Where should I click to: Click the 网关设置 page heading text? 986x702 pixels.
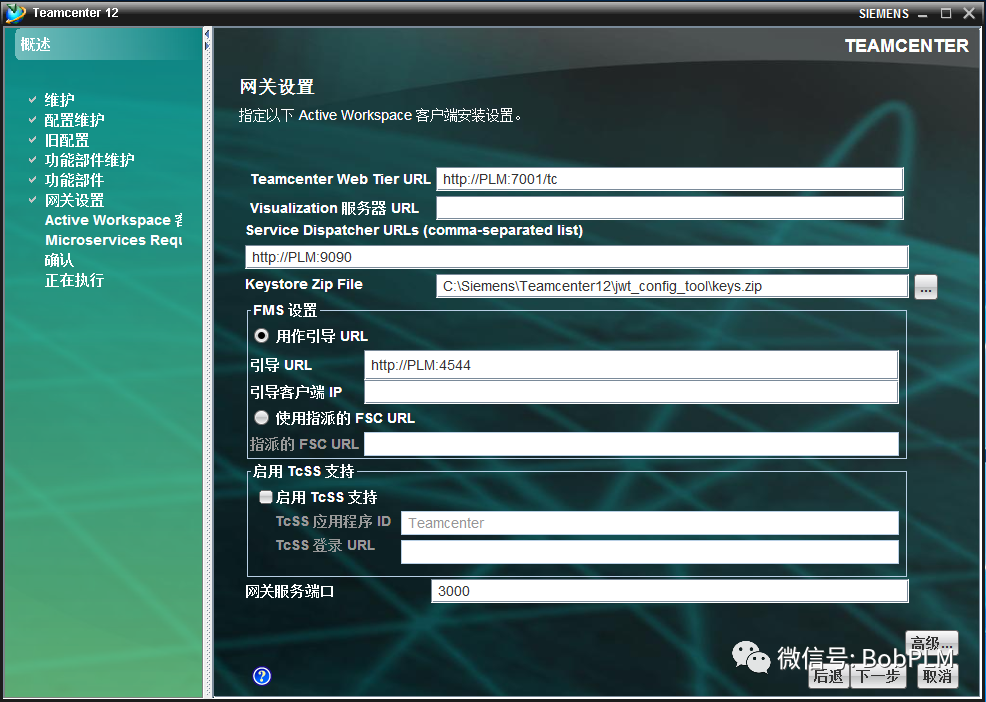pyautogui.click(x=277, y=87)
